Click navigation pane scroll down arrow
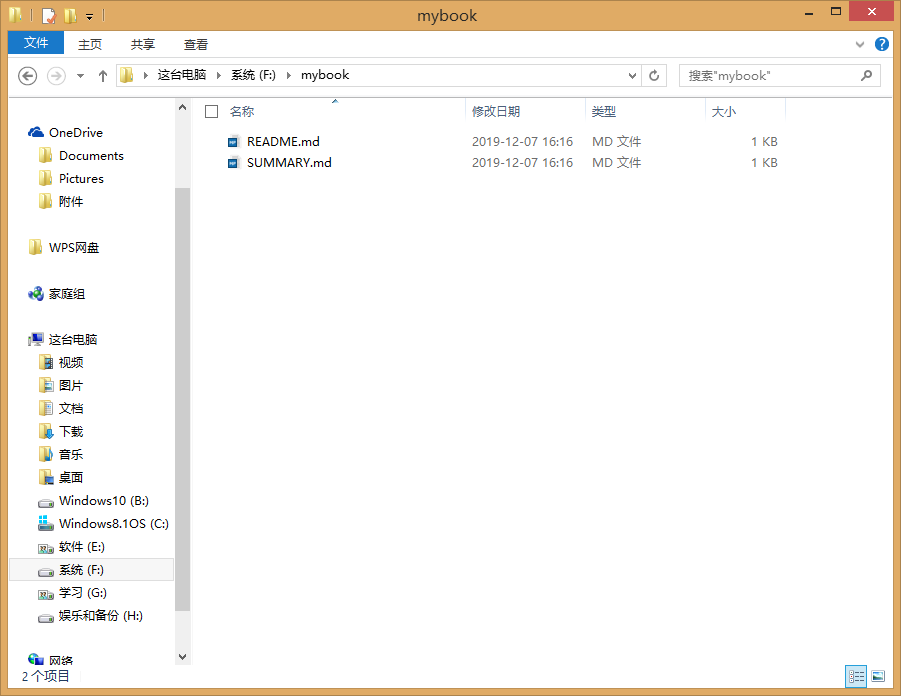The height and width of the screenshot is (696, 901). pyautogui.click(x=182, y=657)
